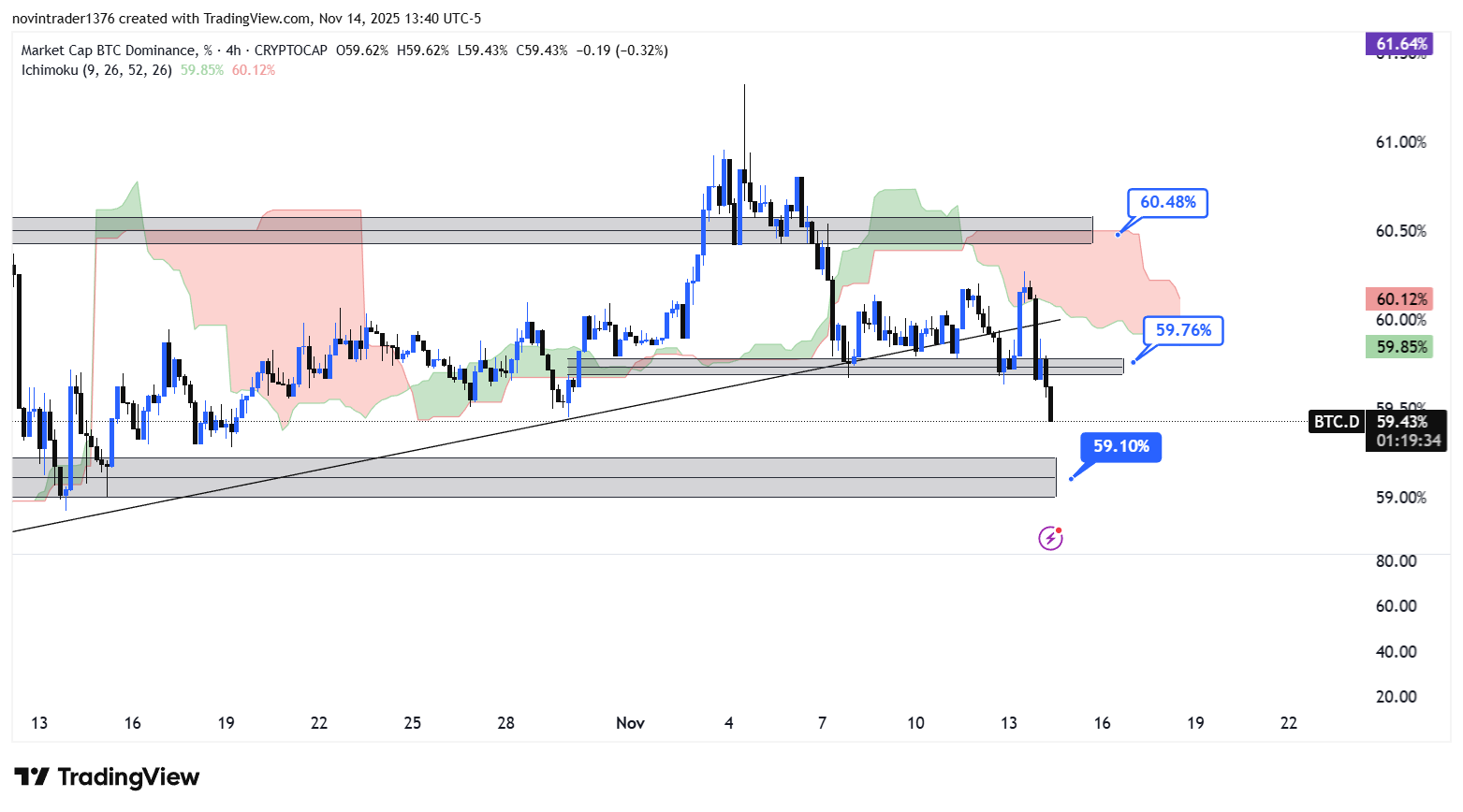The image size is (1463, 812).
Task: Click the 80.00 label on lower pane axis
Action: (x=1396, y=561)
